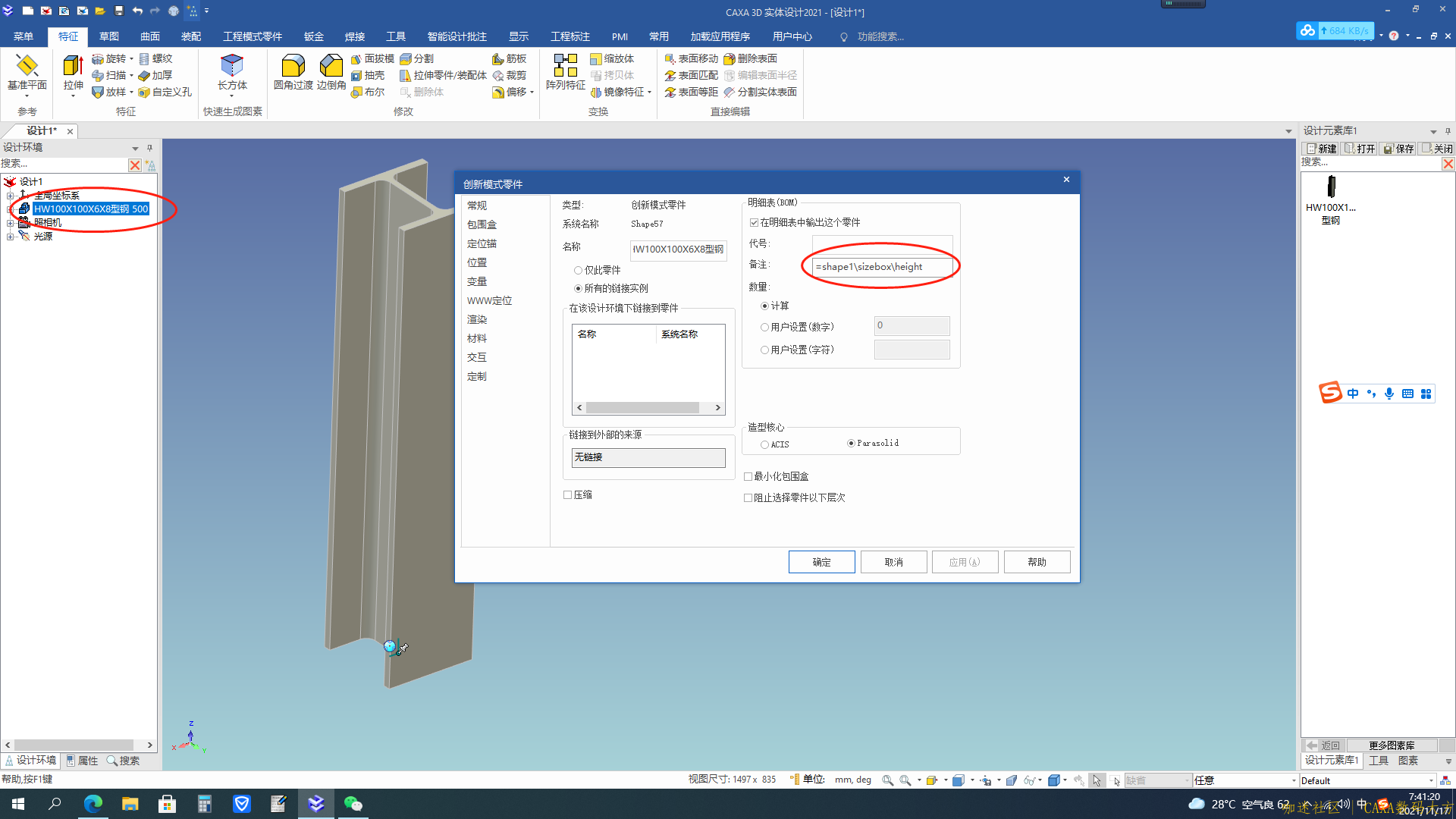Viewport: 1456px width, 819px height.
Task: Expand the 全局坐标系 tree node
Action: pos(11,196)
